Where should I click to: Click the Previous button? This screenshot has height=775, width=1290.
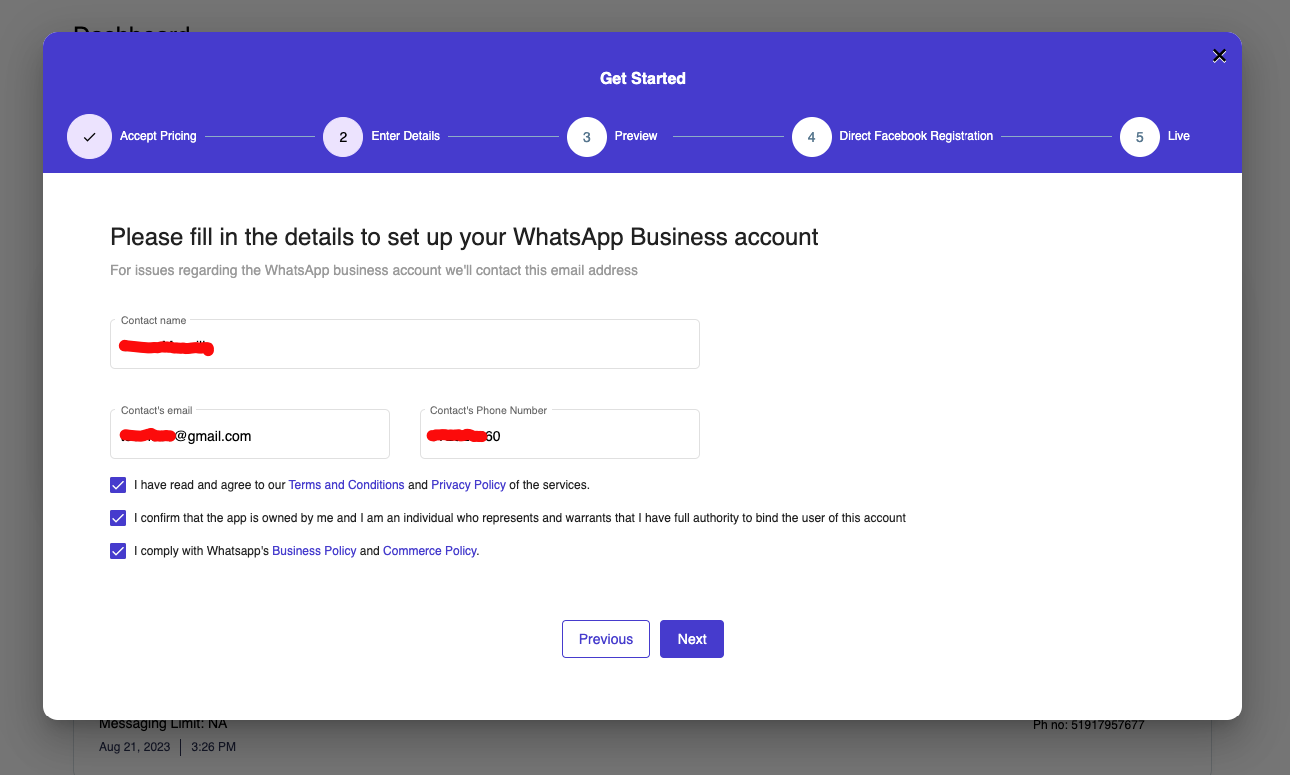(606, 639)
